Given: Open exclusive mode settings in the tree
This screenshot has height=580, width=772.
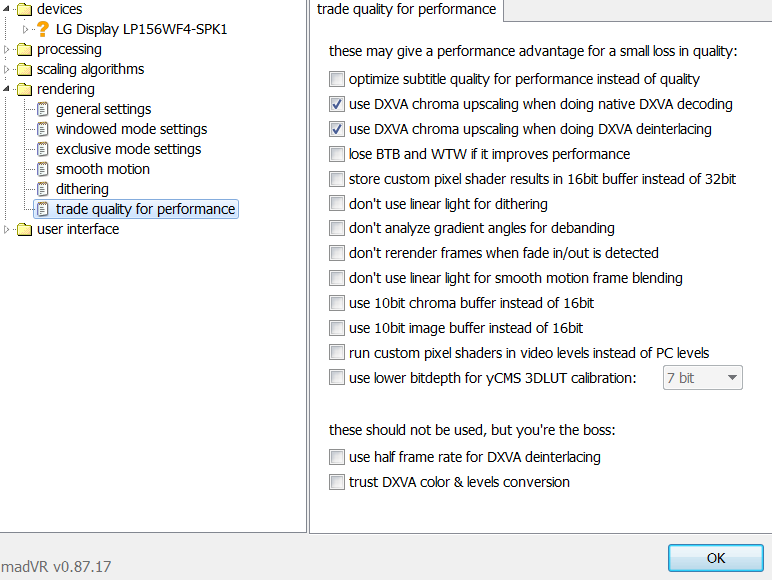Looking at the screenshot, I should pyautogui.click(x=129, y=149).
